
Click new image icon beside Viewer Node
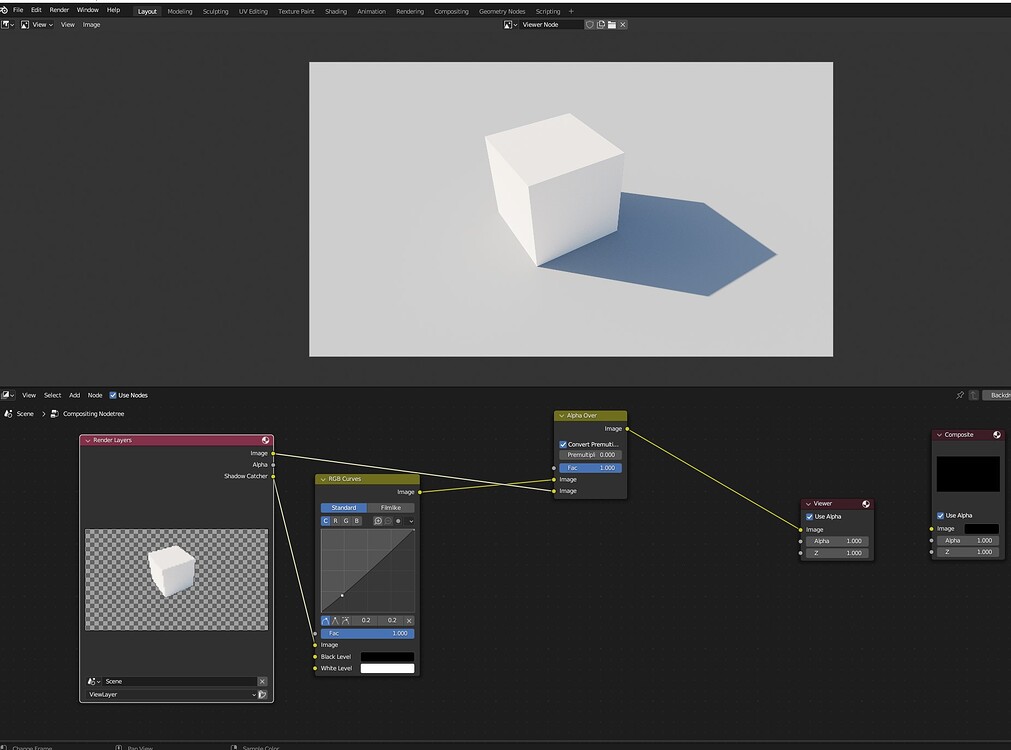(601, 25)
